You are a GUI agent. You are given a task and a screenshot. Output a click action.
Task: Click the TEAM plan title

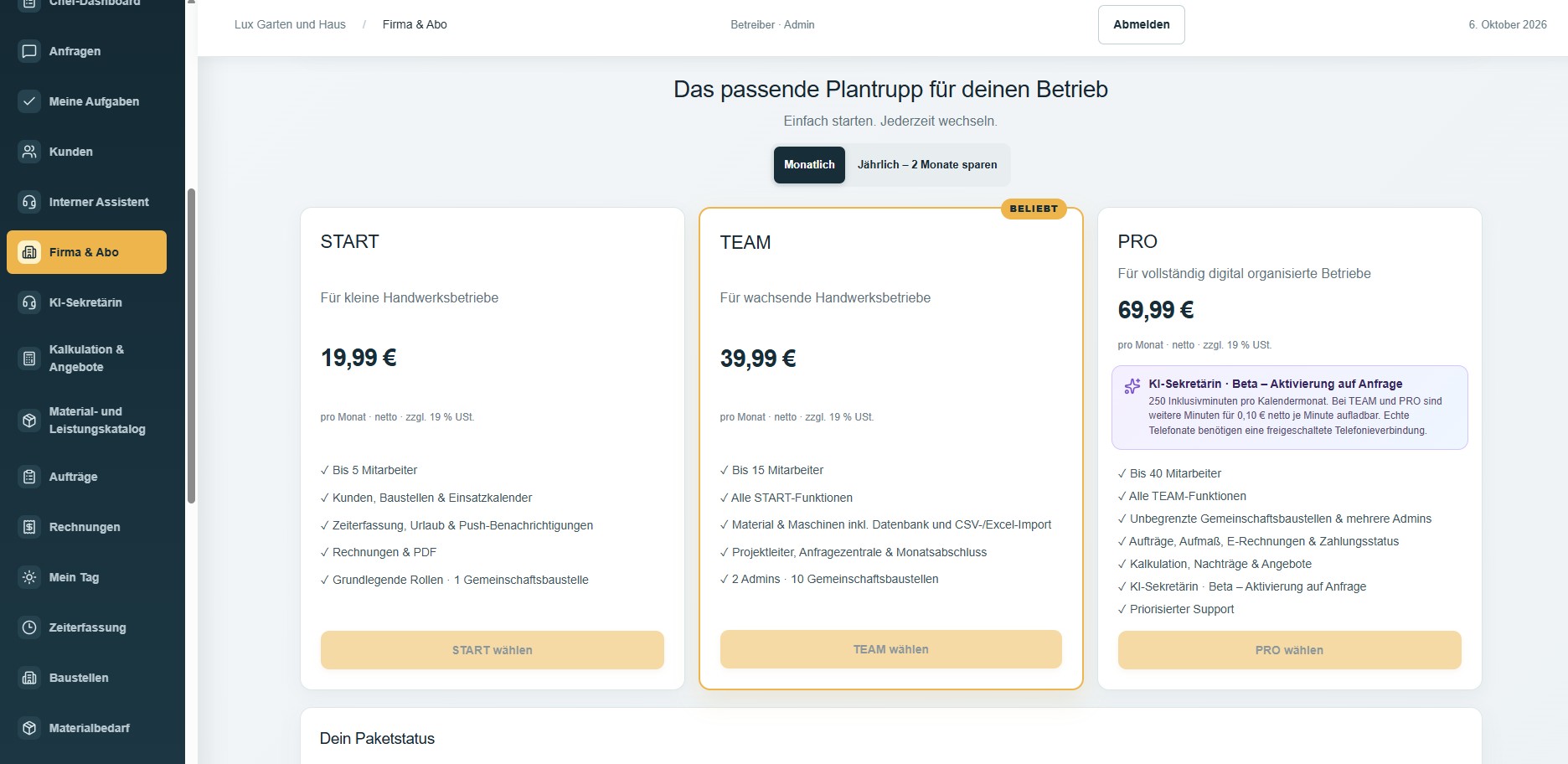tap(745, 243)
